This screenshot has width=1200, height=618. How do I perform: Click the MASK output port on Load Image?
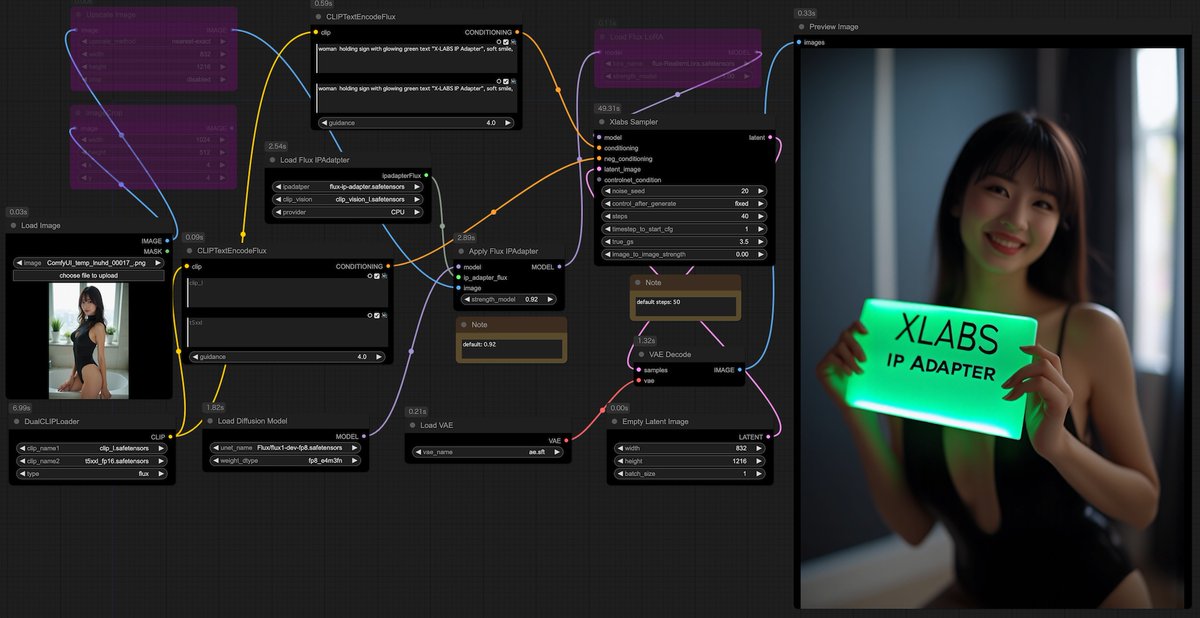coord(167,251)
